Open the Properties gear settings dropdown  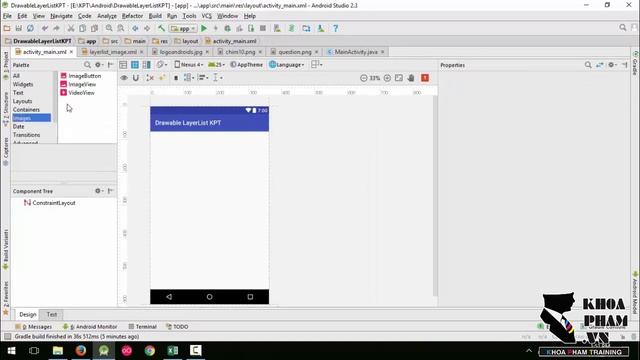[612, 65]
